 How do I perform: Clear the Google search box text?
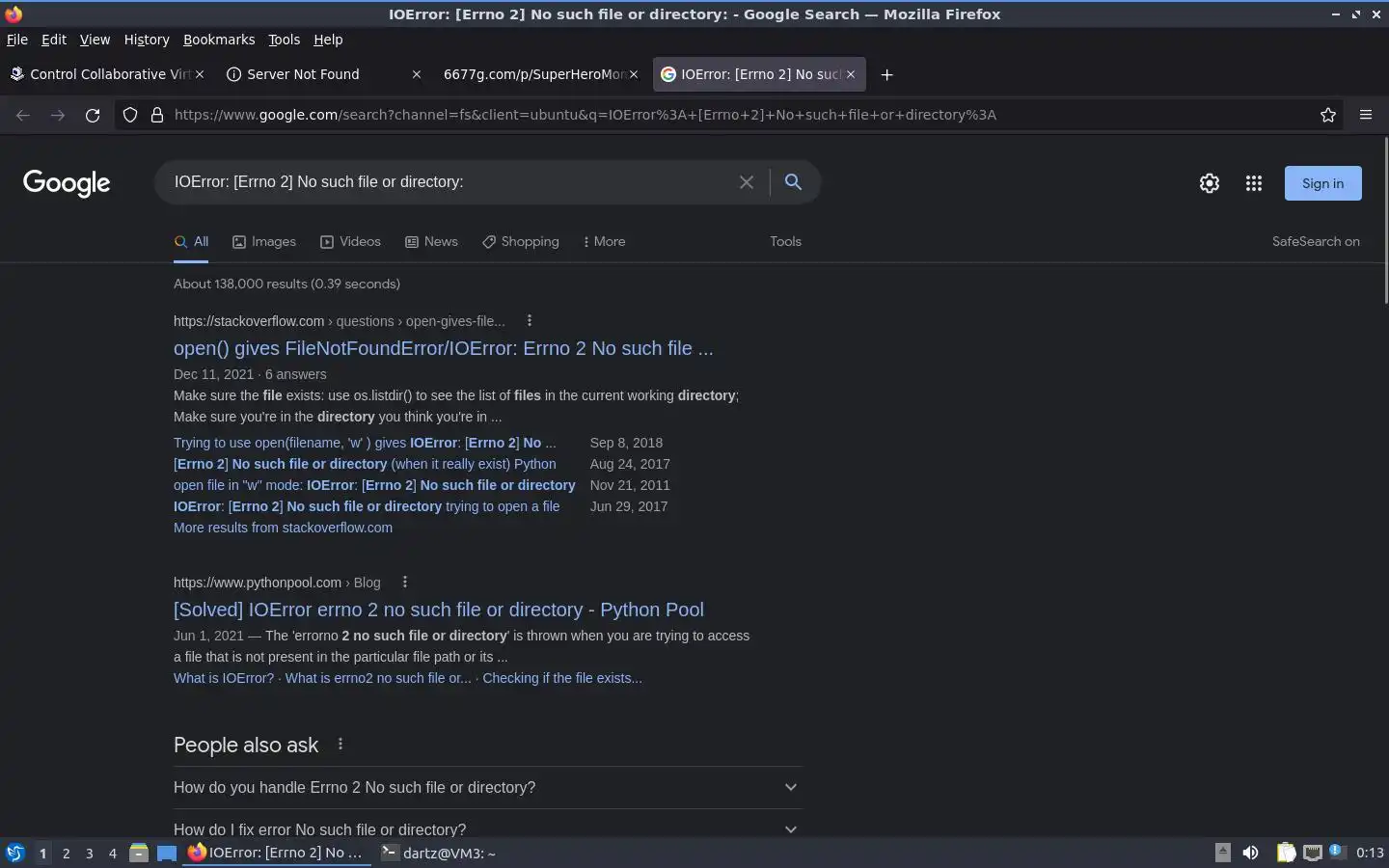point(747,182)
